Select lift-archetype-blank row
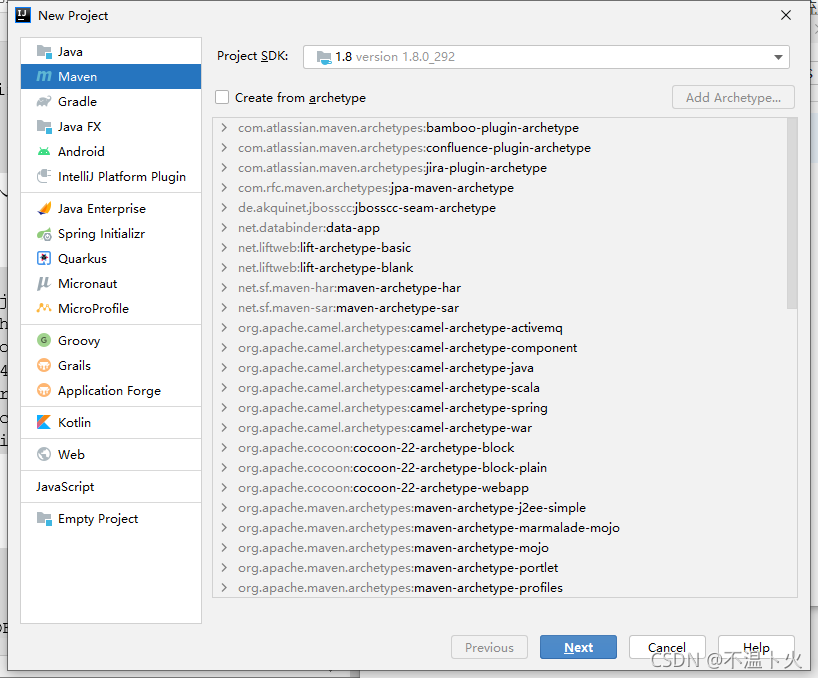The height and width of the screenshot is (678, 818). click(500, 268)
